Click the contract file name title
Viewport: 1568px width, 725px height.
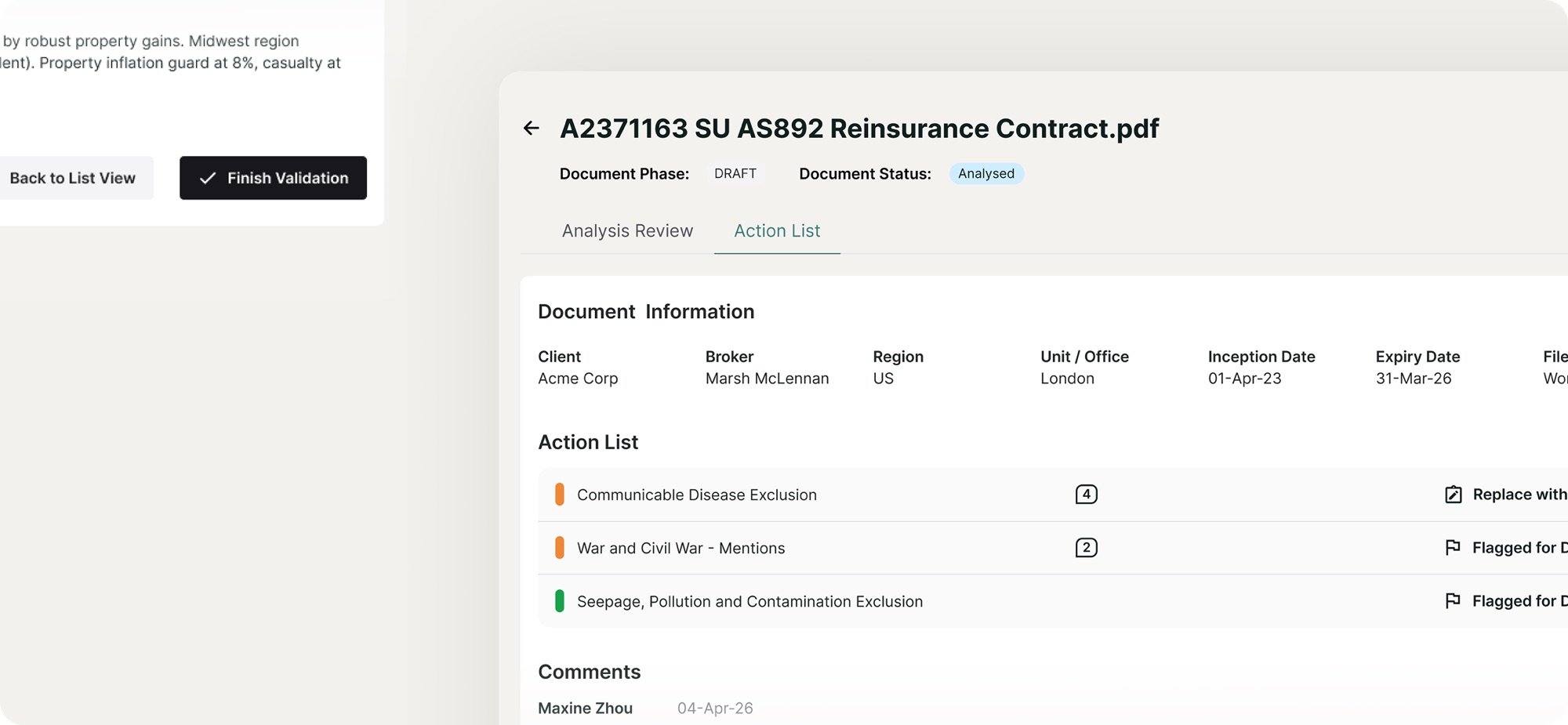pos(859,128)
